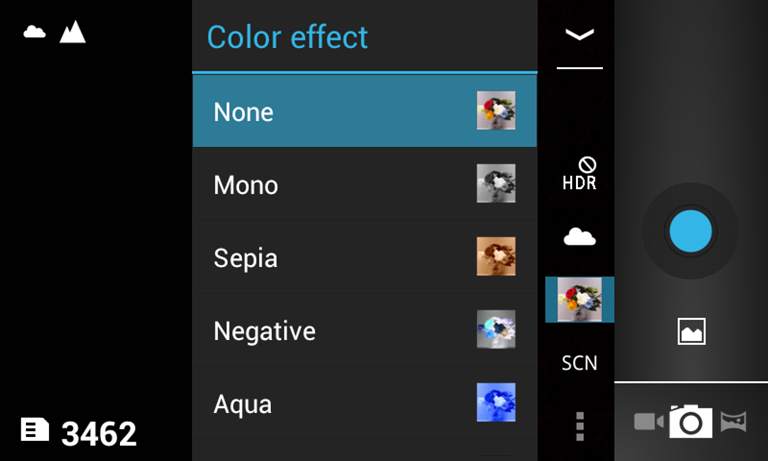Tap the mountain scene indicator icon
This screenshot has height=461, width=768.
click(72, 32)
